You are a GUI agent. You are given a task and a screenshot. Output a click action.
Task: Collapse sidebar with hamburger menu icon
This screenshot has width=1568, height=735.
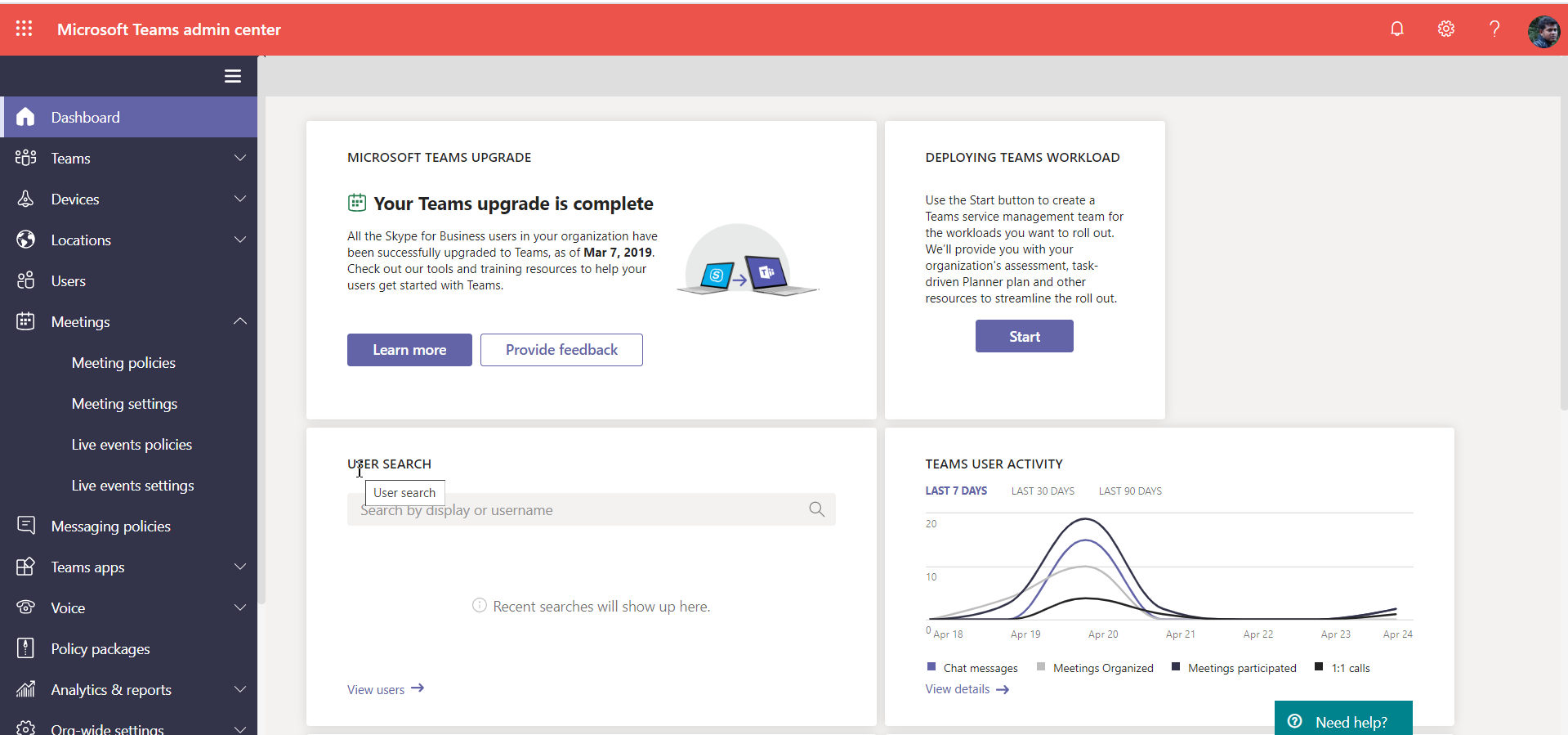tap(233, 76)
